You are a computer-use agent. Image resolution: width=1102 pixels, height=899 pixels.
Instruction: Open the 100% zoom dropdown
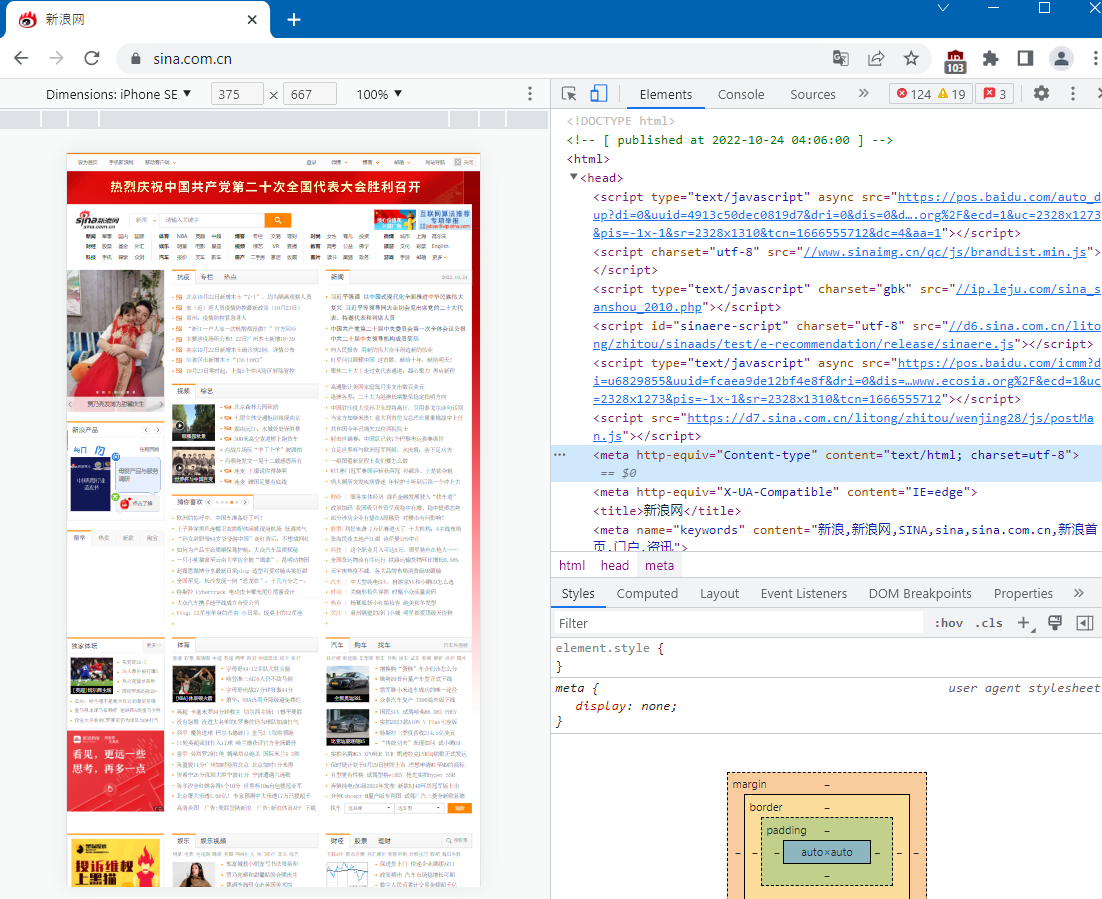coord(379,94)
